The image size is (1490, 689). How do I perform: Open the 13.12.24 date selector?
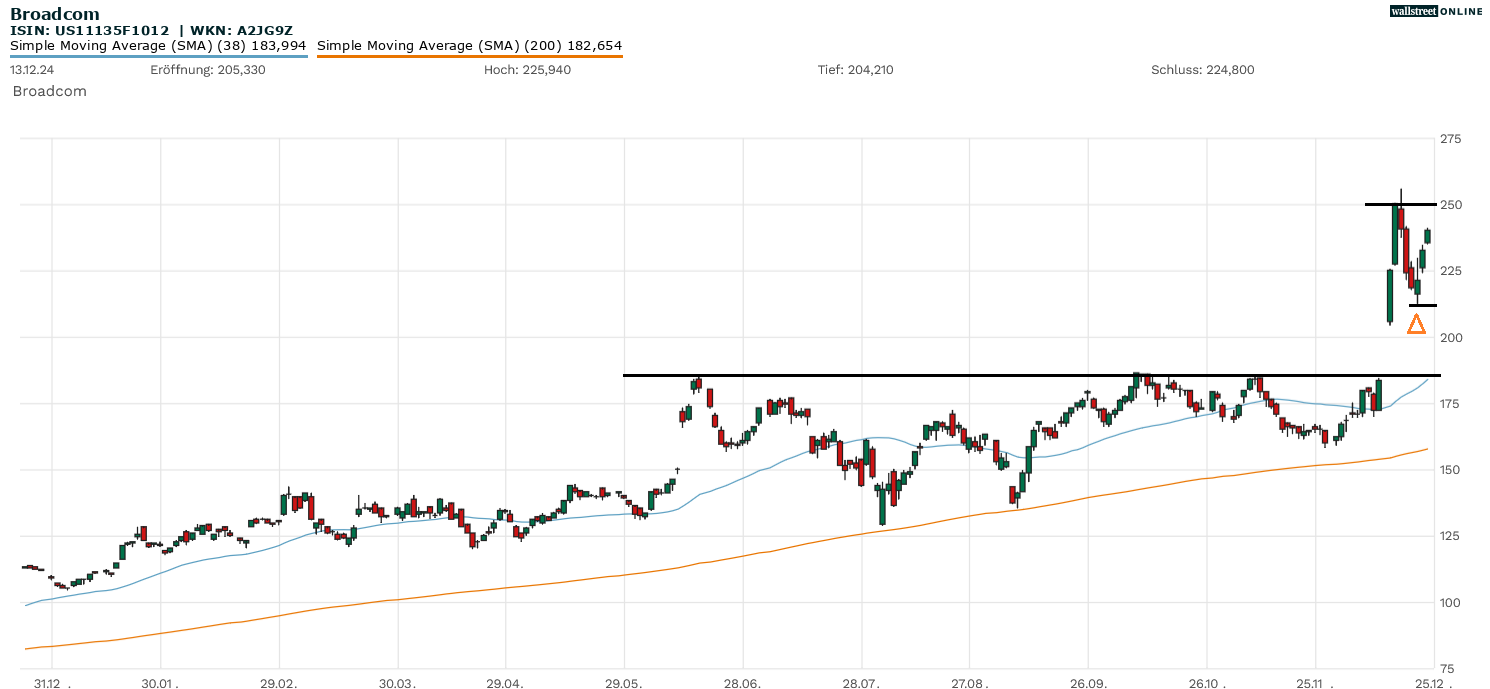point(30,70)
